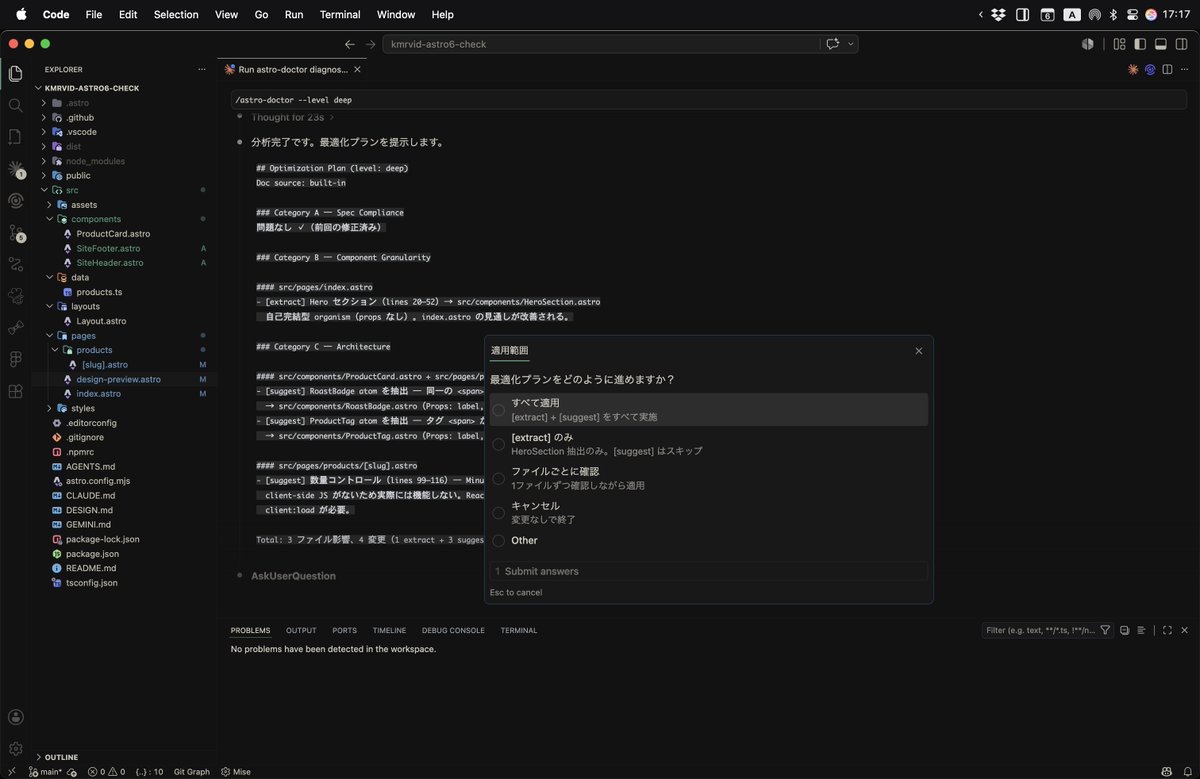
Task: Open the Claude Code panel with badge 1
Action: (x=15, y=169)
